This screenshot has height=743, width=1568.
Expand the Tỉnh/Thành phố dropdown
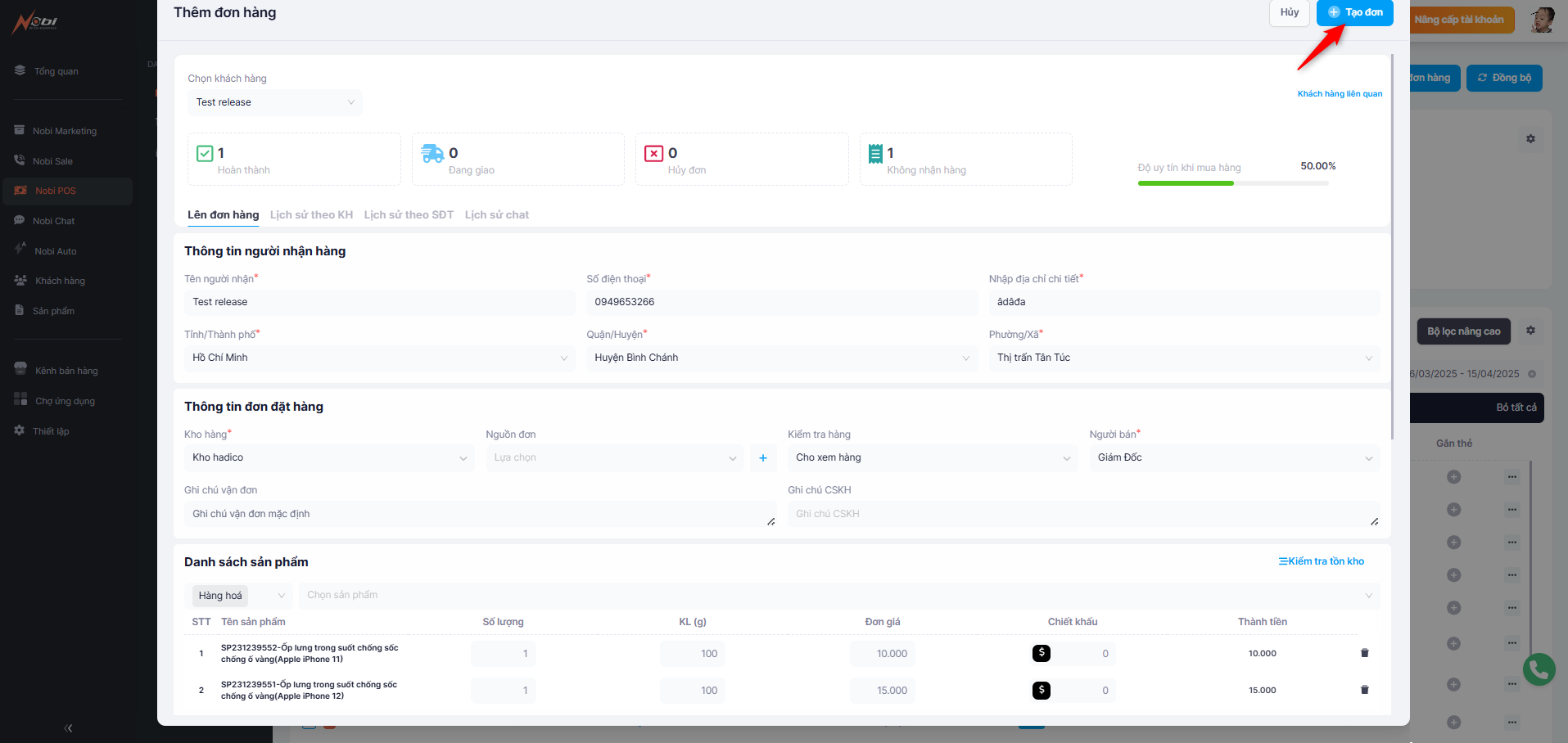click(379, 358)
